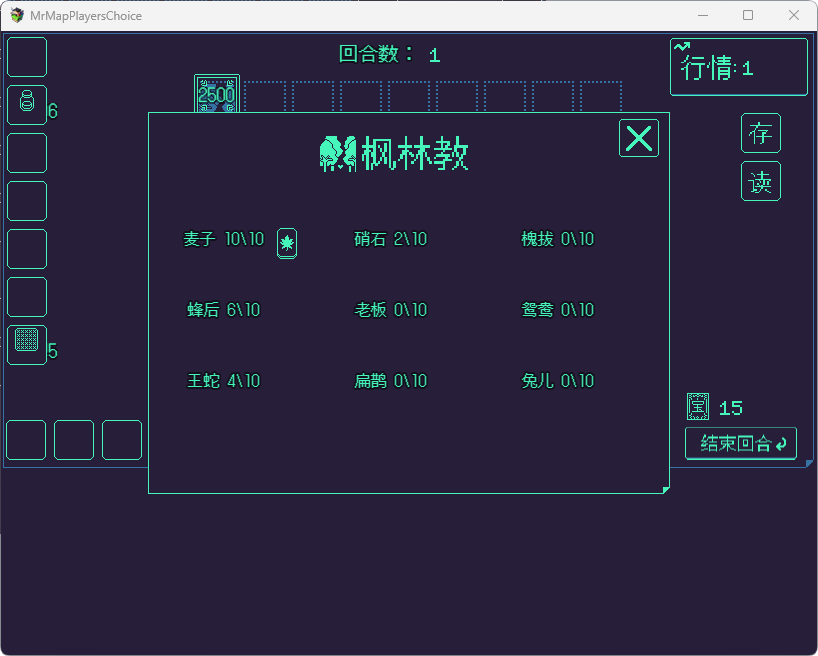Viewport: 818px width, 656px height.
Task: Close the 枫林教 panel with the X
Action: tap(639, 138)
